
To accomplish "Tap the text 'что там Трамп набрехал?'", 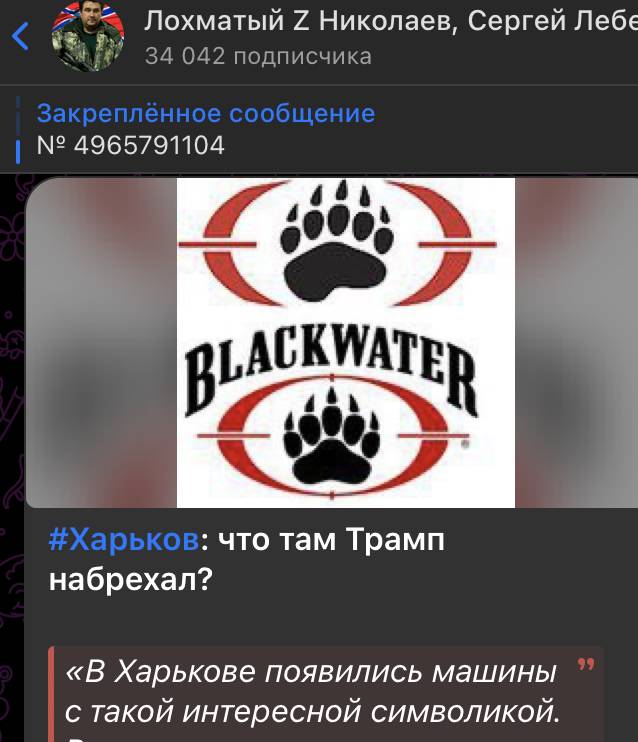I will point(247,559).
